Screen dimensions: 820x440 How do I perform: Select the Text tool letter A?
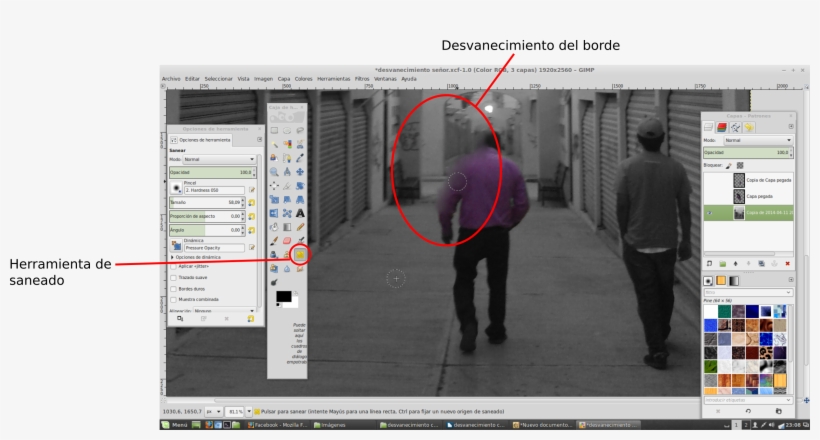tap(300, 213)
